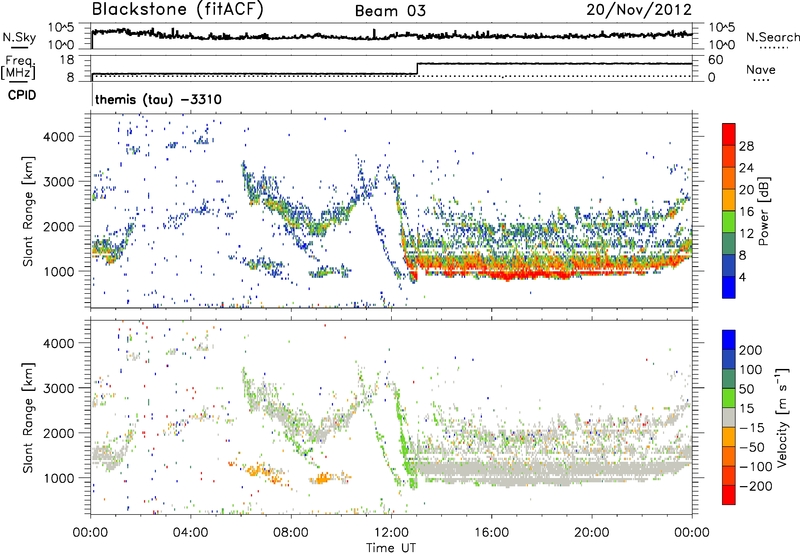Image resolution: width=800 pixels, height=554 pixels.
Task: Click the 'Slant Range [km]' label of velocity panel
Action: [x=28, y=418]
